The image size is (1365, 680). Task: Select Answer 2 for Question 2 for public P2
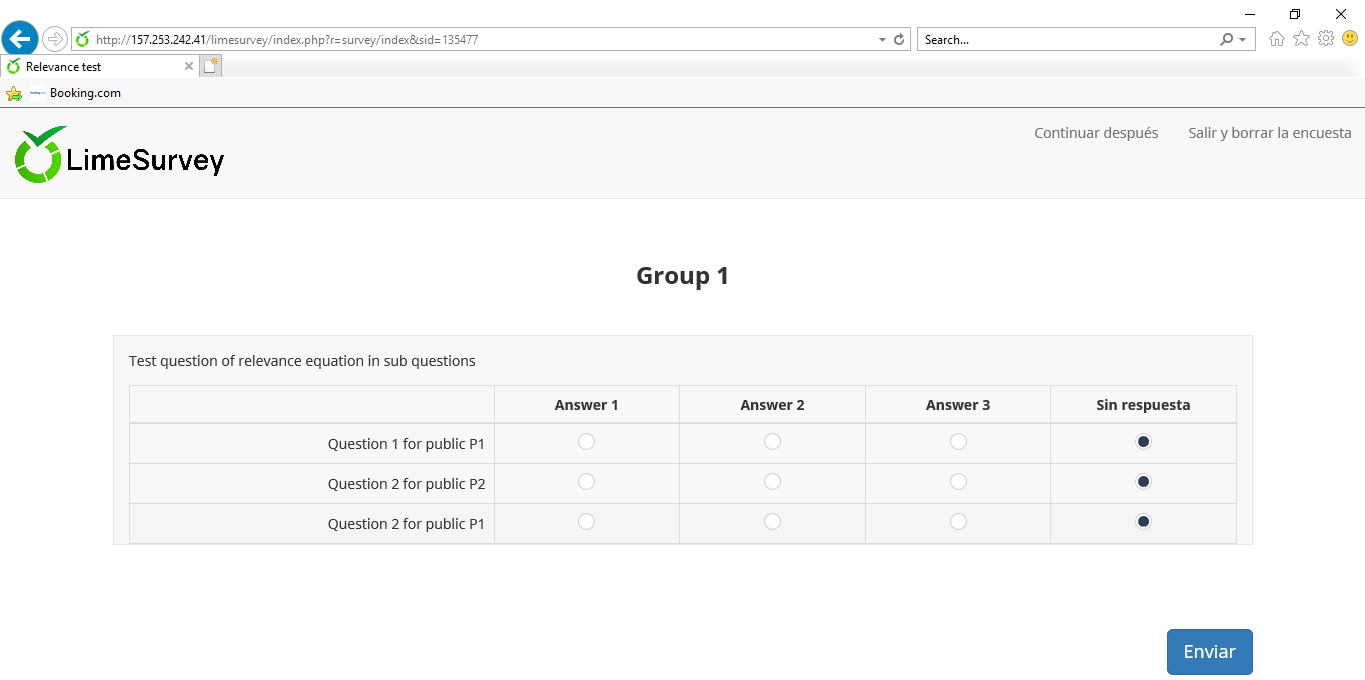coord(772,482)
